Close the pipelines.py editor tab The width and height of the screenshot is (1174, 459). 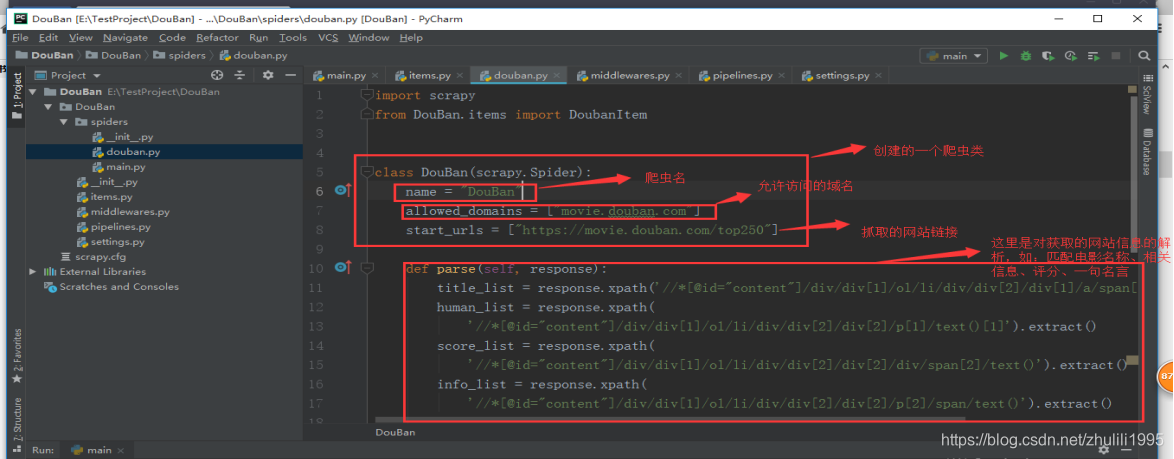point(781,76)
